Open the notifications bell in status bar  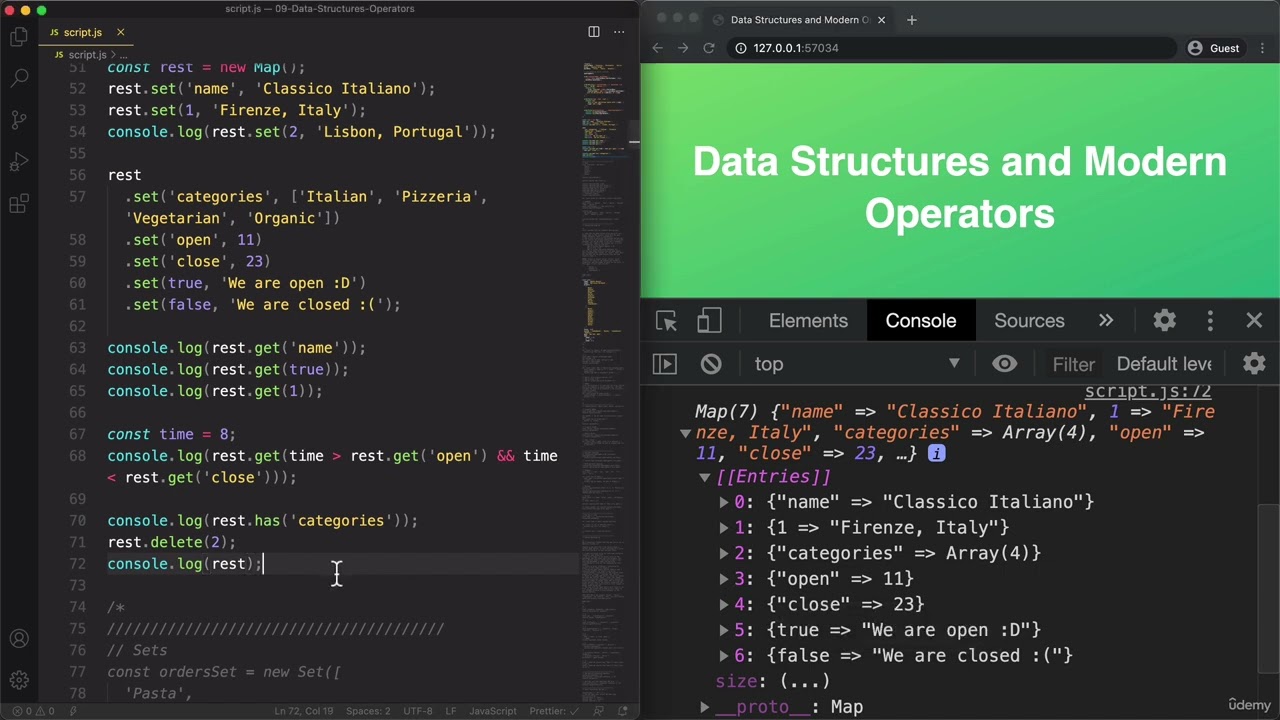click(621, 711)
